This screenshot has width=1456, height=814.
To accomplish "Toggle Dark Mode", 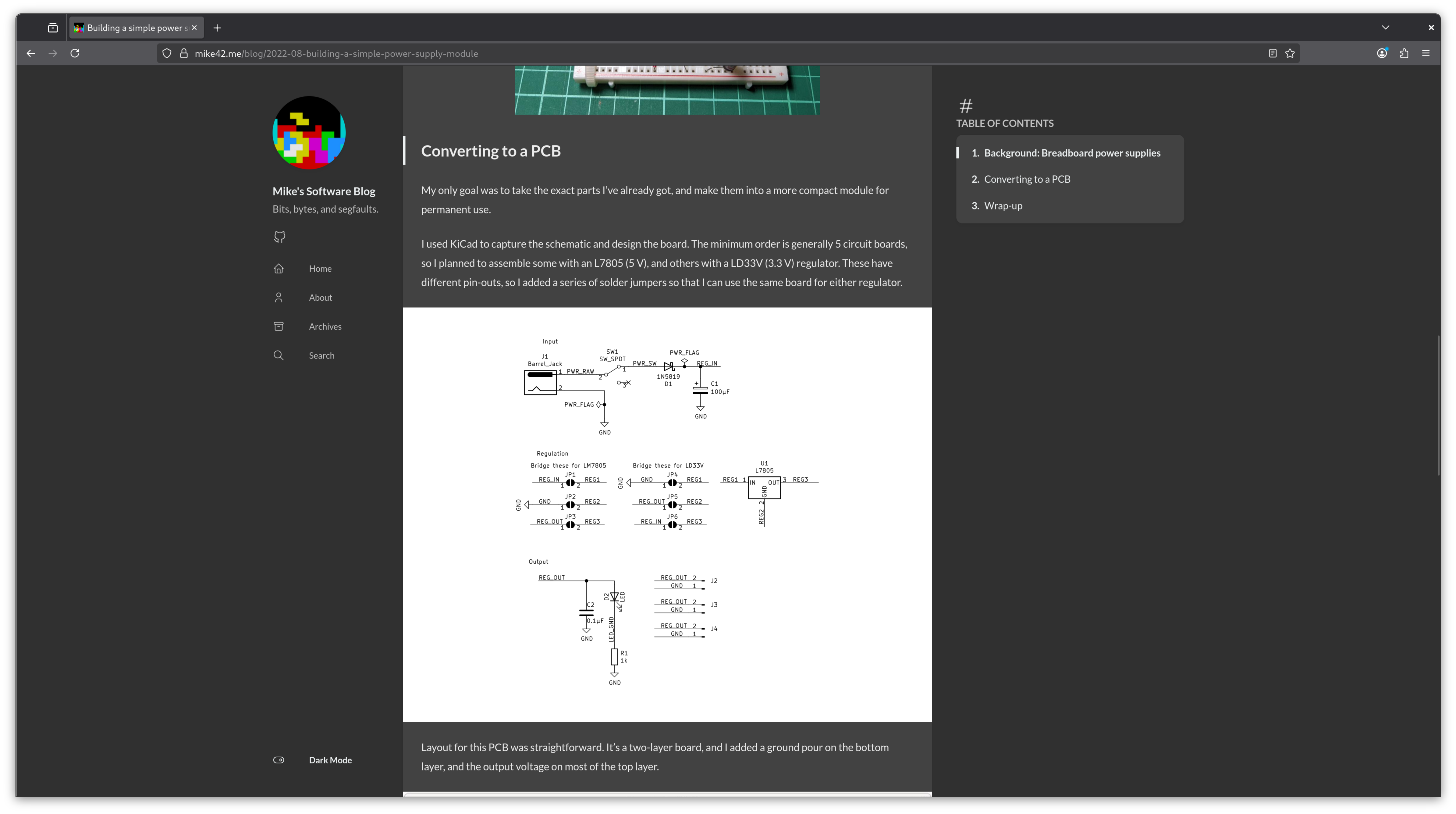I will (x=279, y=760).
